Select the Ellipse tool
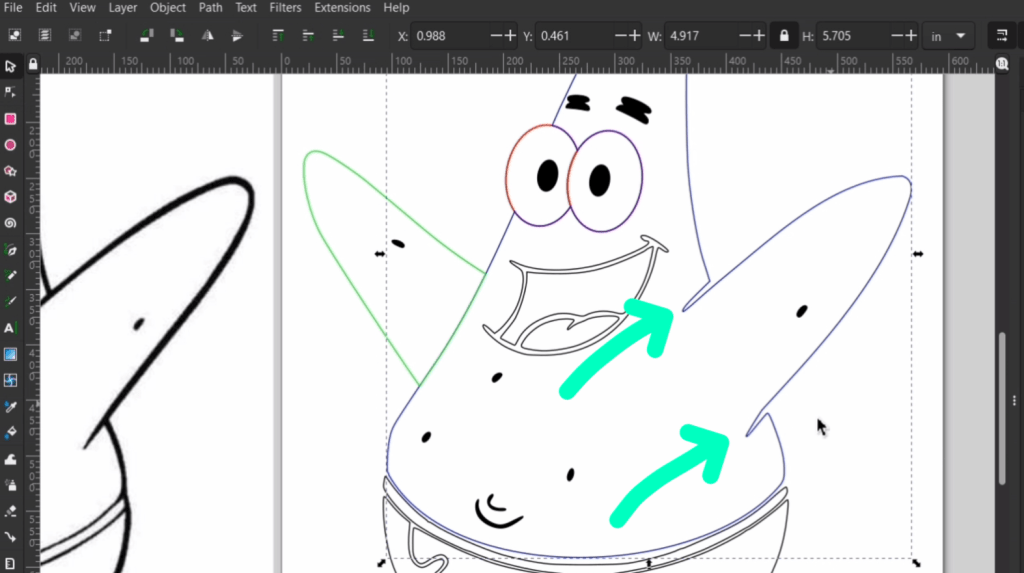Screen dimensions: 1024x573 (10, 145)
